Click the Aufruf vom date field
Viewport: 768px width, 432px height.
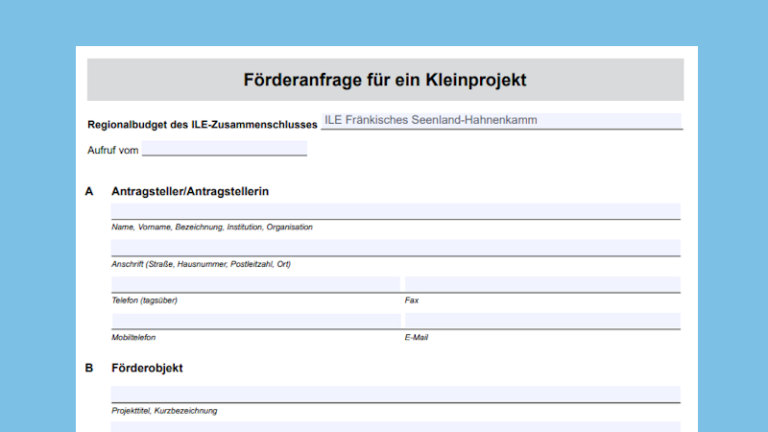(224, 148)
